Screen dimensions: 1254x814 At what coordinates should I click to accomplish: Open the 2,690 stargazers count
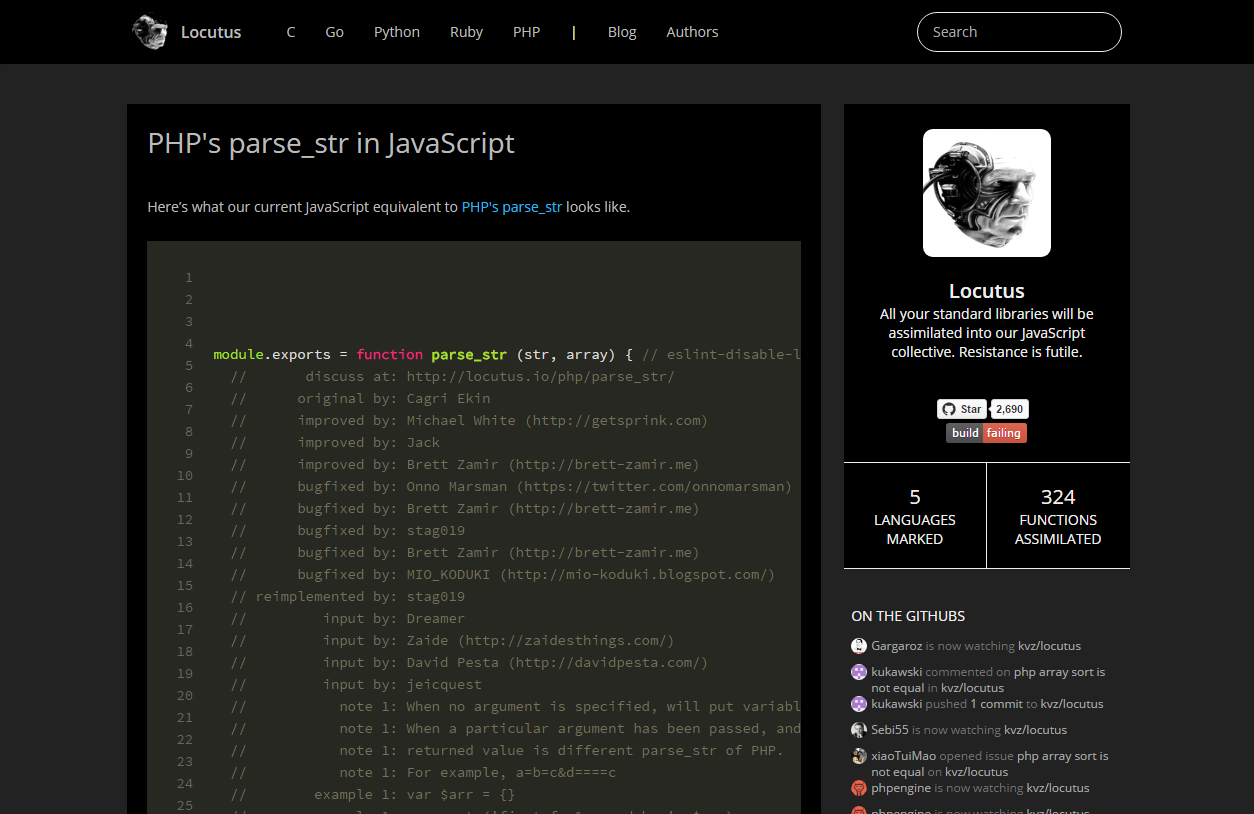pos(1009,409)
